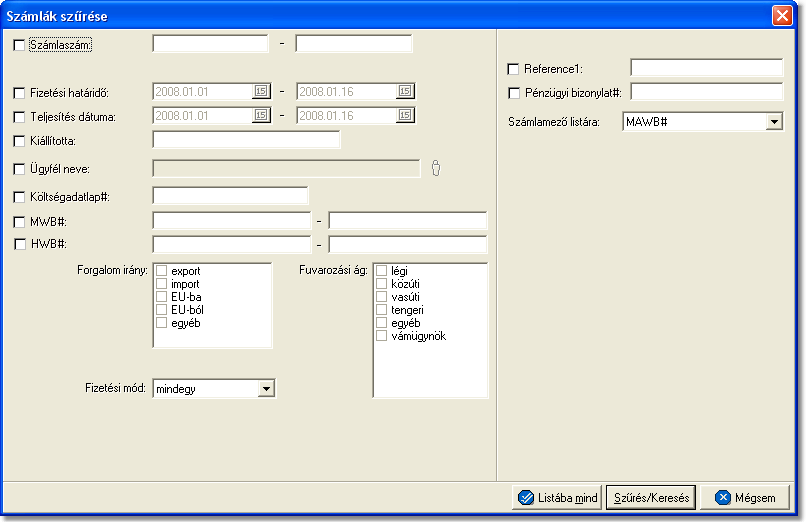Enable the Reference1 checkbox
The height and width of the screenshot is (524, 806).
[x=513, y=69]
